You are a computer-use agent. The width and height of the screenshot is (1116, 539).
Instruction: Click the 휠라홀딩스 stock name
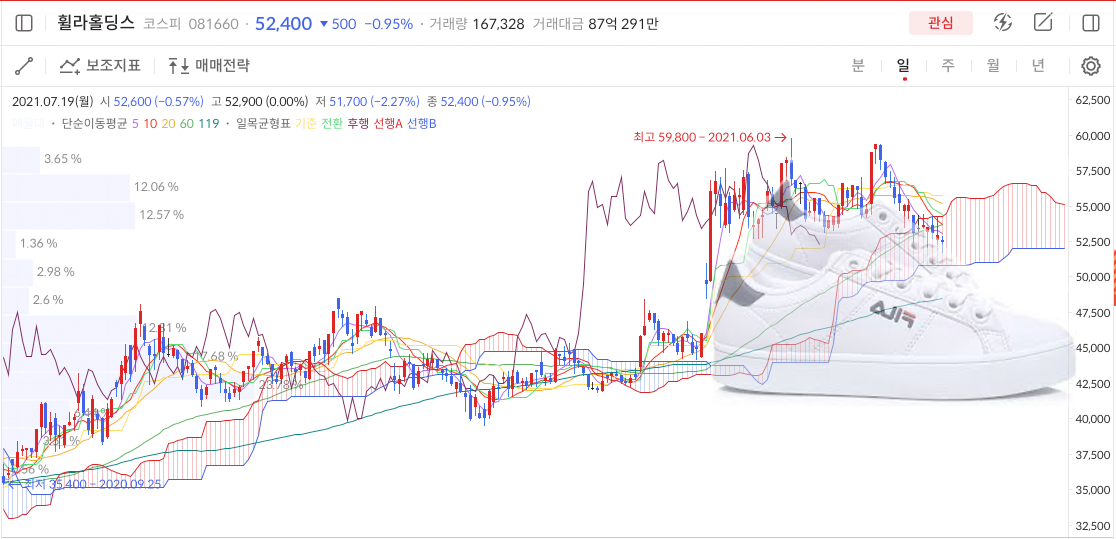(x=95, y=23)
